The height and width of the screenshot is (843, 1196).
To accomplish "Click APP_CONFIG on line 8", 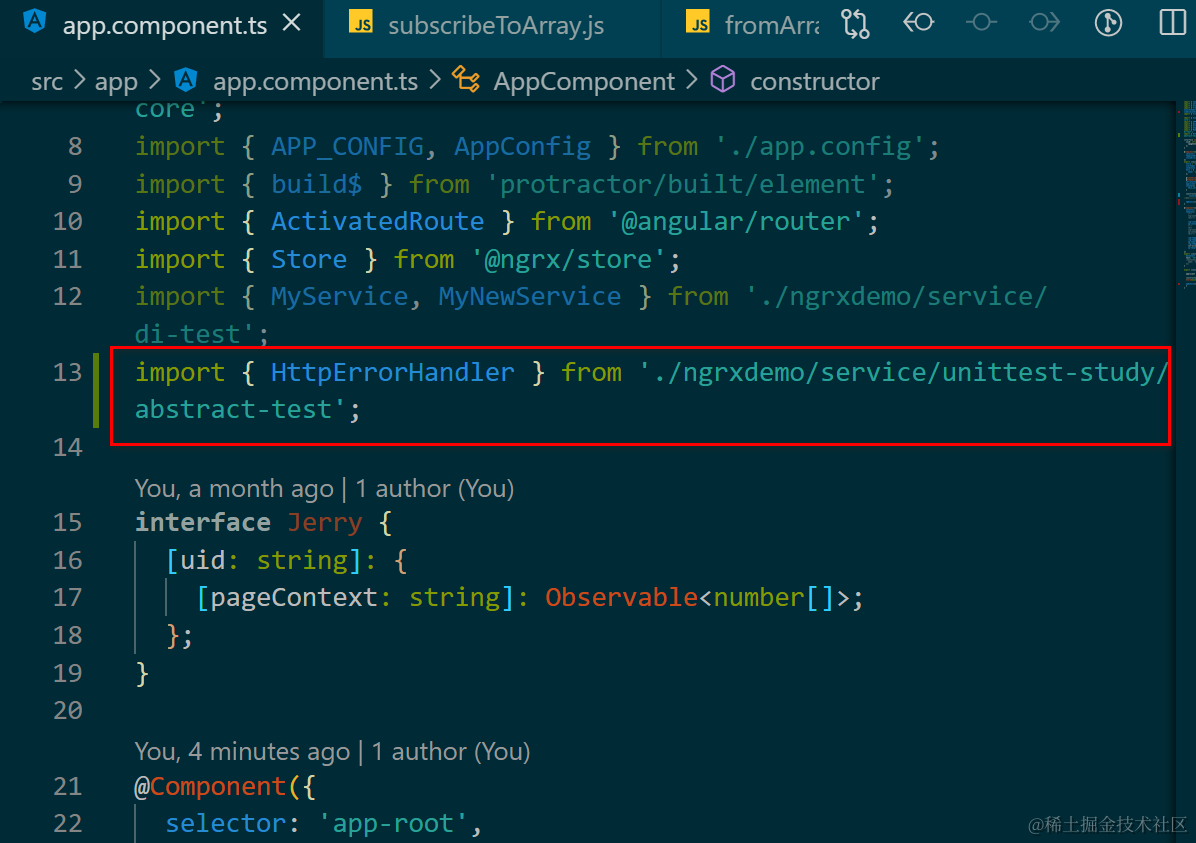I will click(x=347, y=146).
